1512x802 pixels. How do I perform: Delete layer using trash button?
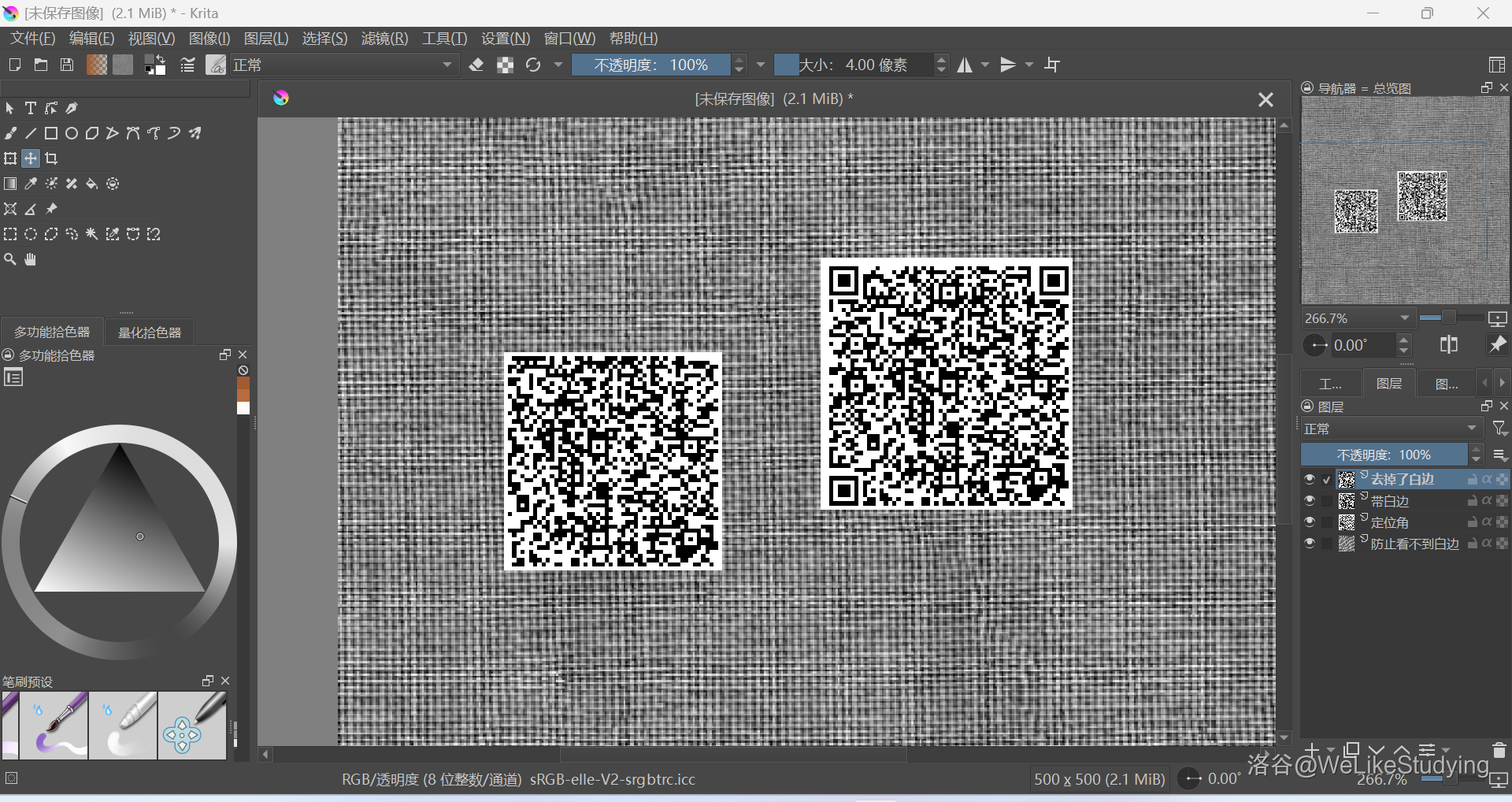[x=1499, y=750]
